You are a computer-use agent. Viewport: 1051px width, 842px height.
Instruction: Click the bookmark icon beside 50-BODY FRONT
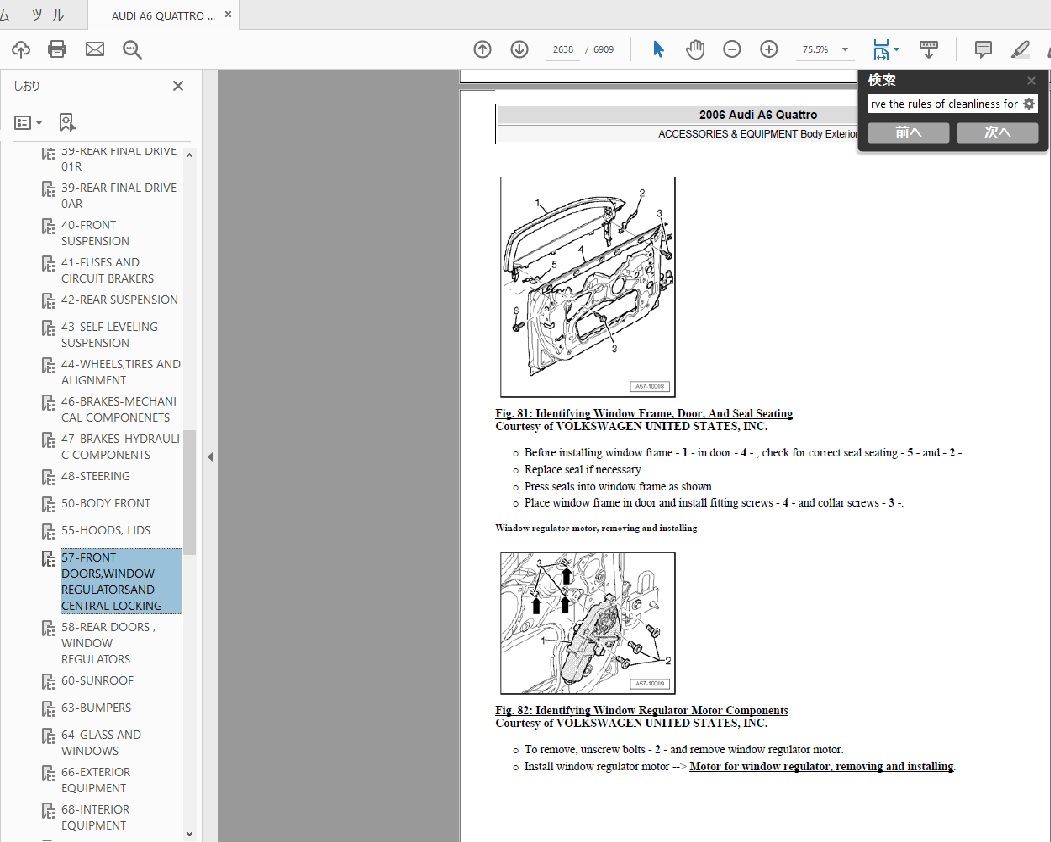coord(48,504)
